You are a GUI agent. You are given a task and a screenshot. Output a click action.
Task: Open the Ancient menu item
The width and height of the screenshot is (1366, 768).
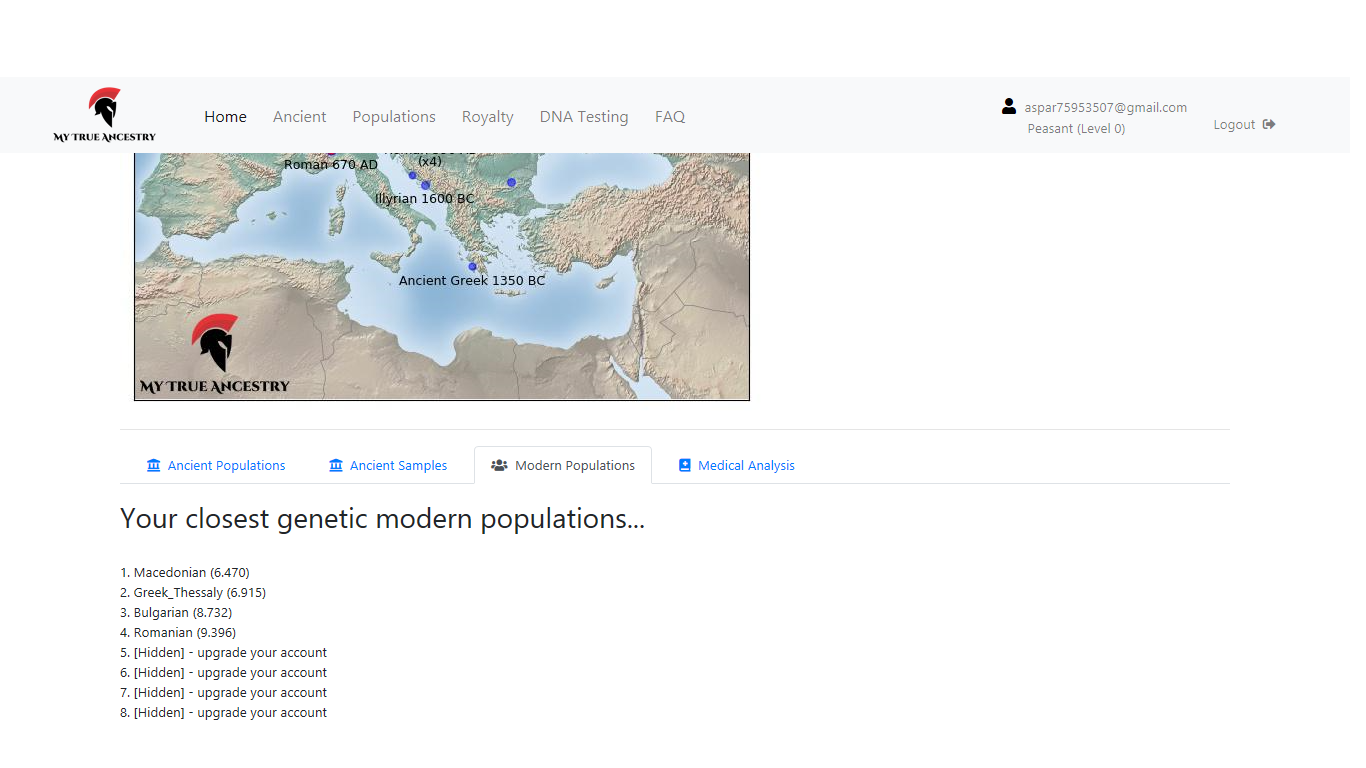click(300, 116)
